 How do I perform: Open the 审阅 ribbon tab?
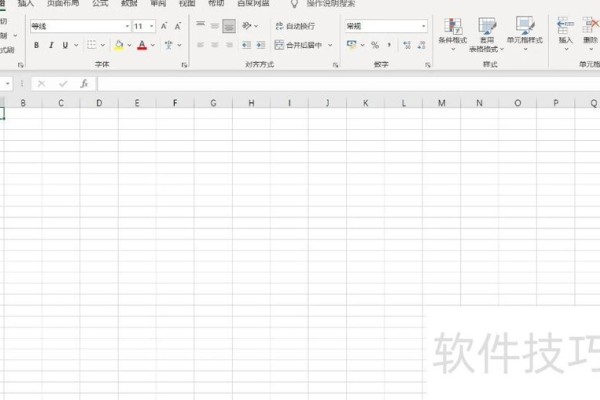click(x=158, y=3)
